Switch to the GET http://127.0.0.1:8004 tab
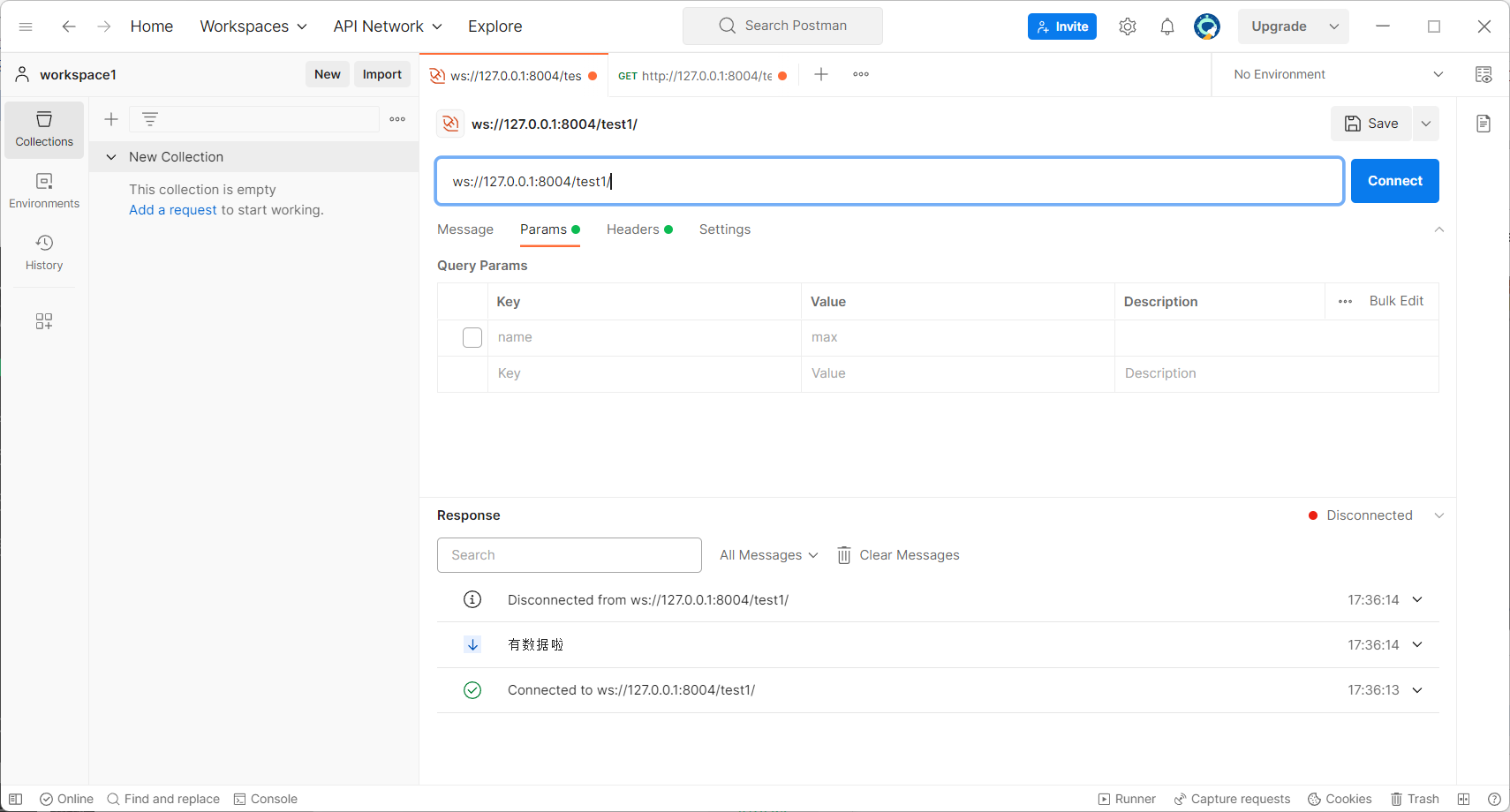This screenshot has height=812, width=1510. tap(702, 76)
